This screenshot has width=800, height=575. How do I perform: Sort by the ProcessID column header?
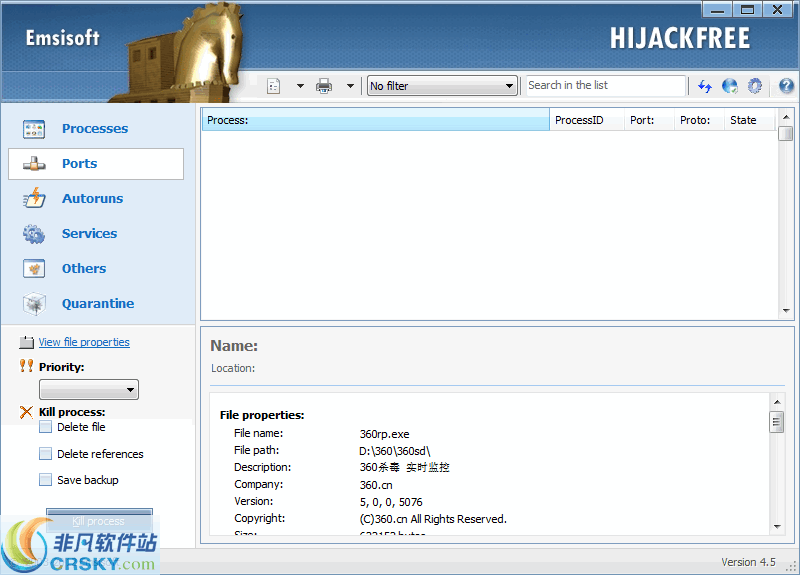(587, 120)
